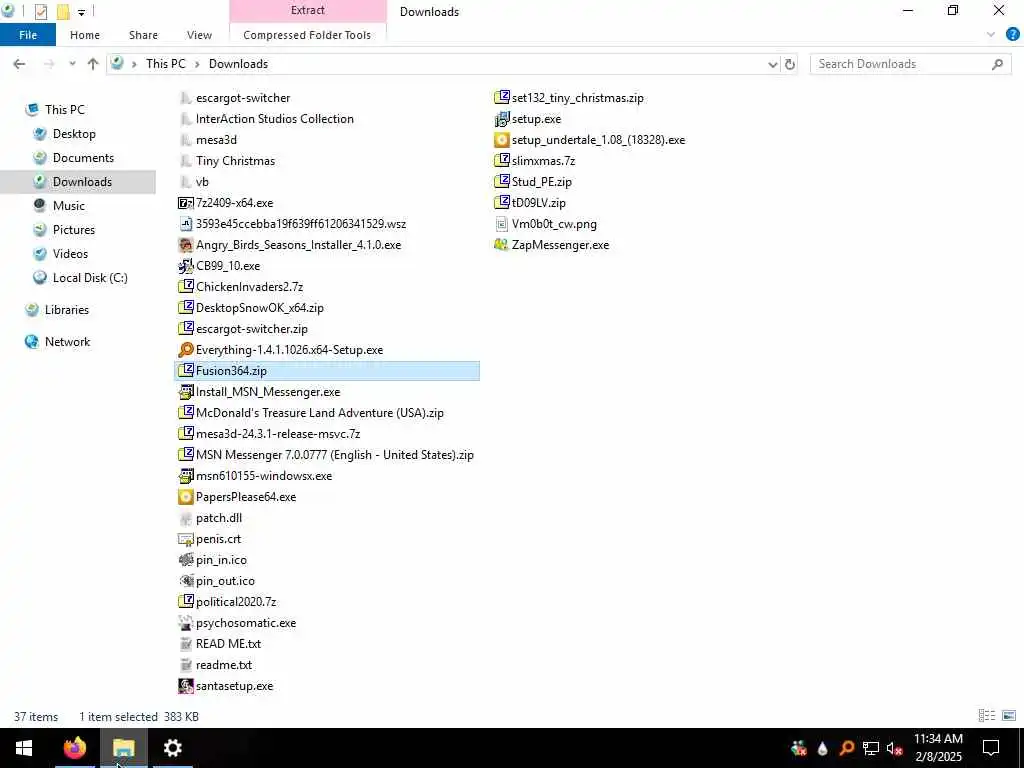
Task: Select the psychosomatic.exe icon
Action: point(185,623)
